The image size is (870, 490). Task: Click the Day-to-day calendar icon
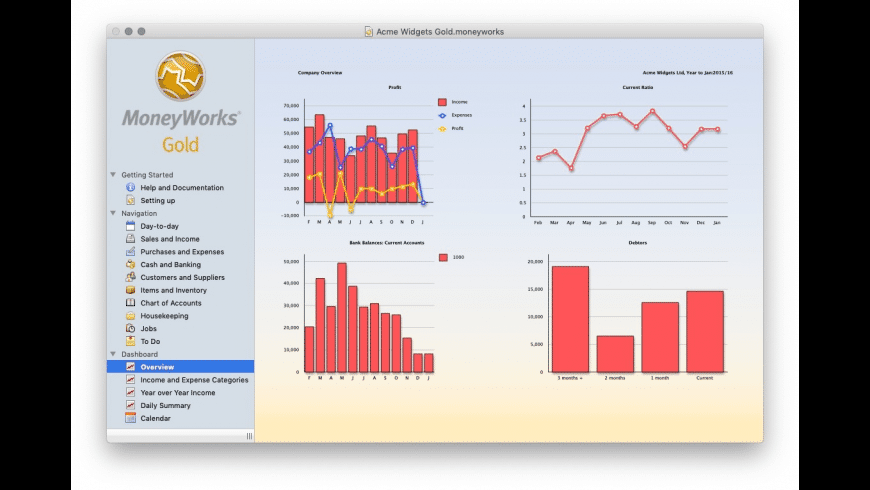tap(130, 226)
